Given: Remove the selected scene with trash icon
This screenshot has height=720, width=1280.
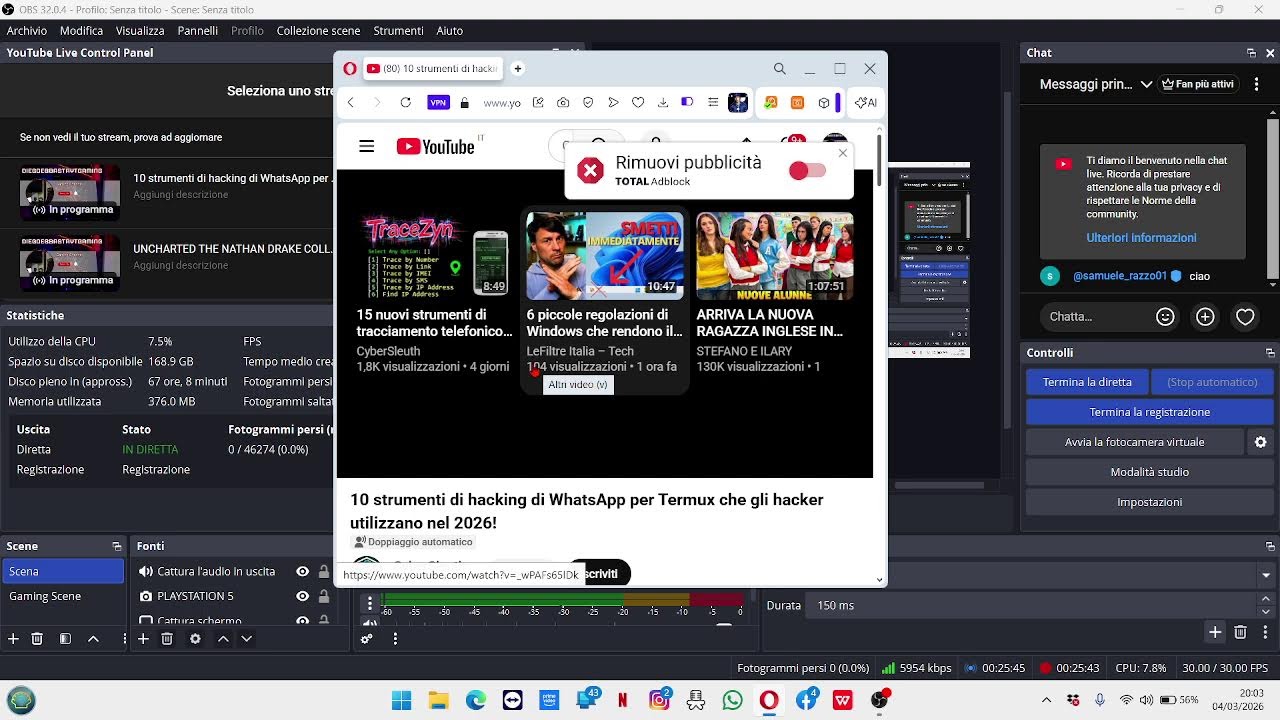Looking at the screenshot, I should [37, 638].
